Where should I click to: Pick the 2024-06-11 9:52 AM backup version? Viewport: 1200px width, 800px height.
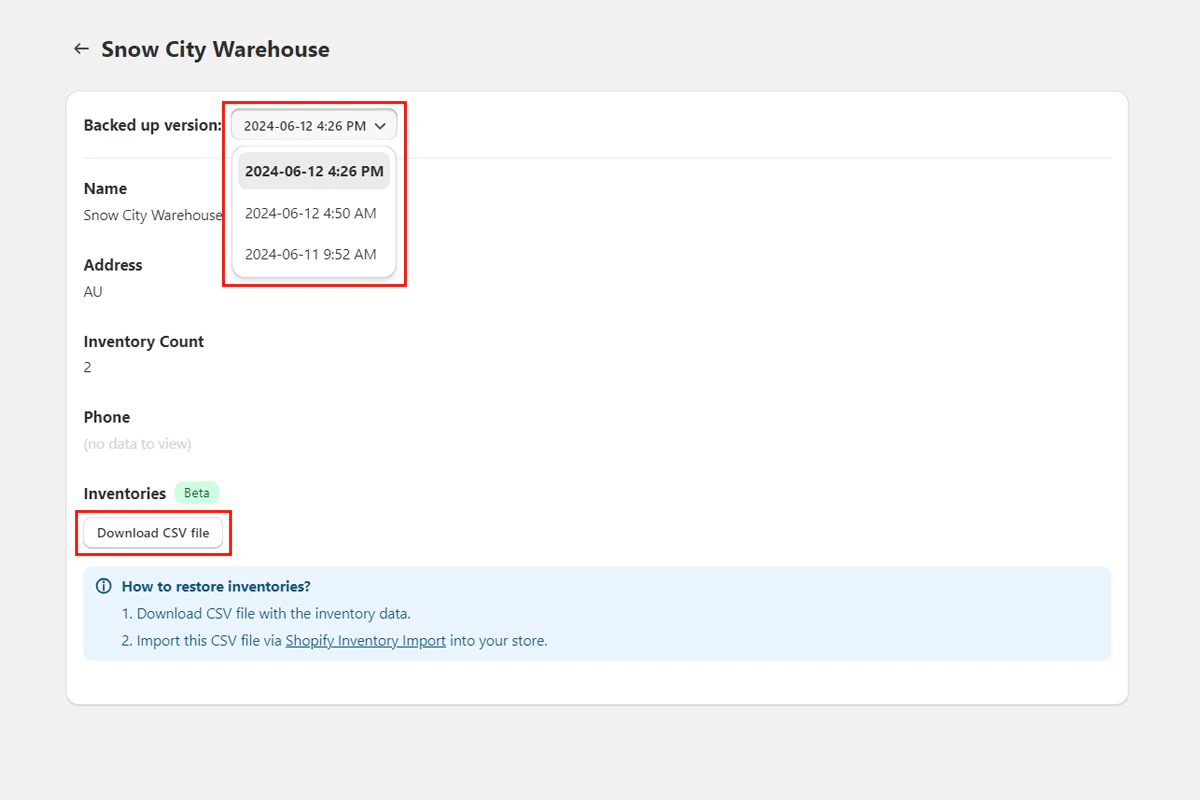coord(311,254)
